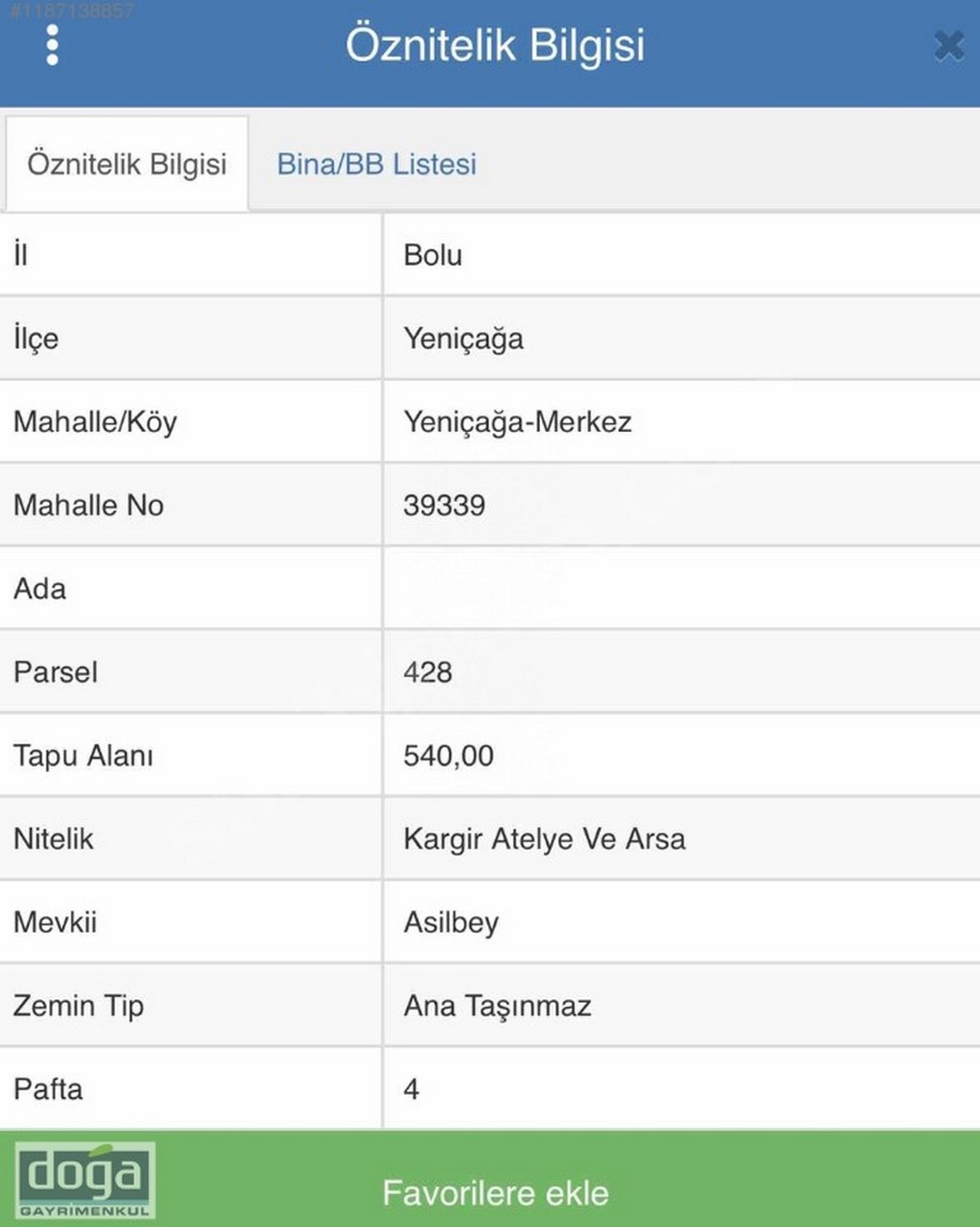Click the empty Ada value cell
980x1227 pixels.
(x=681, y=588)
